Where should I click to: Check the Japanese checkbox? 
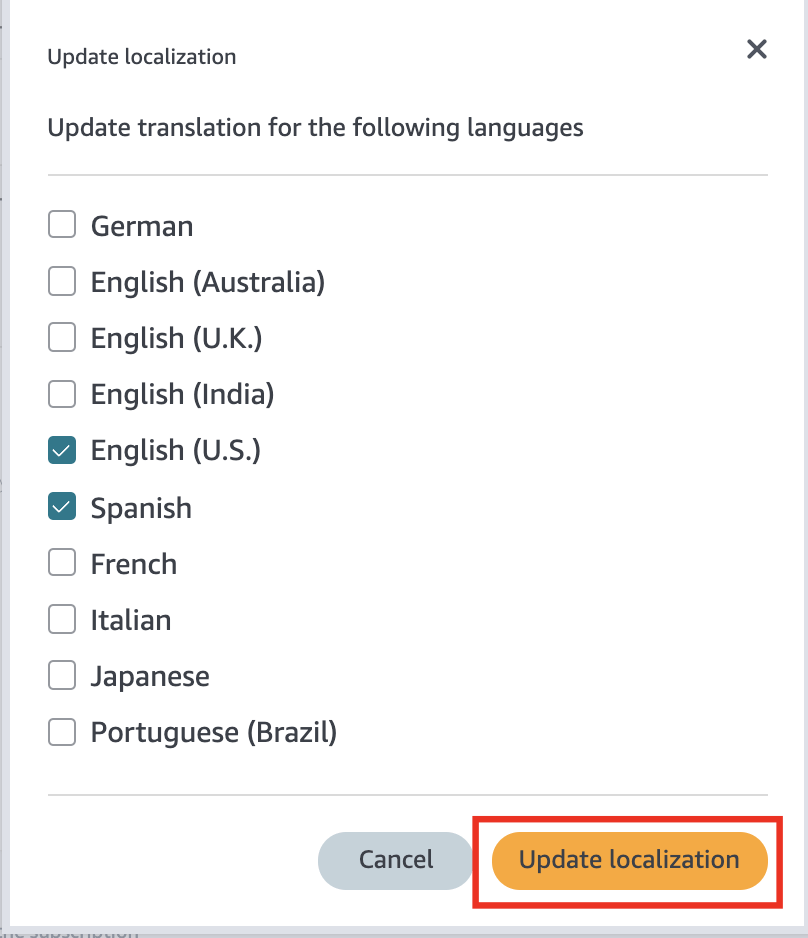click(61, 675)
